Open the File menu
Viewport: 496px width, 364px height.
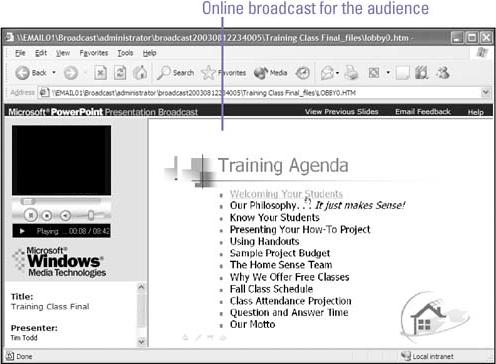[x=20, y=53]
